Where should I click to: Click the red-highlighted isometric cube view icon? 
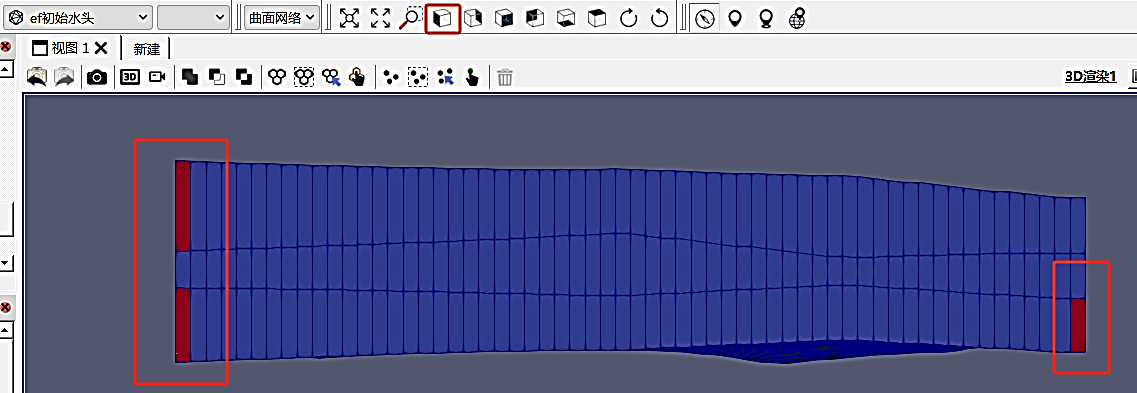coord(442,18)
